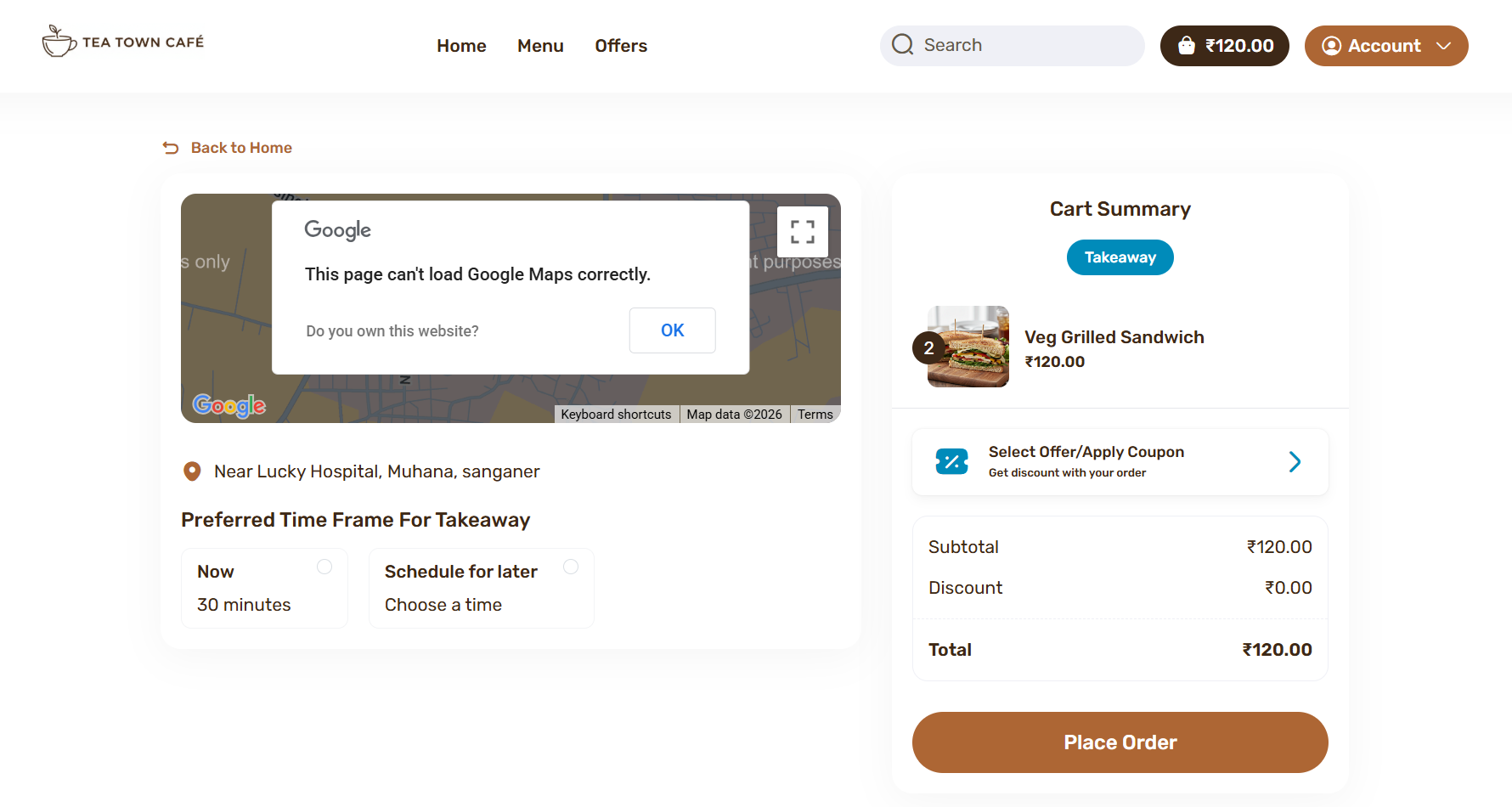Click the 'Choose a time' text
This screenshot has height=807, width=1512.
[x=443, y=605]
